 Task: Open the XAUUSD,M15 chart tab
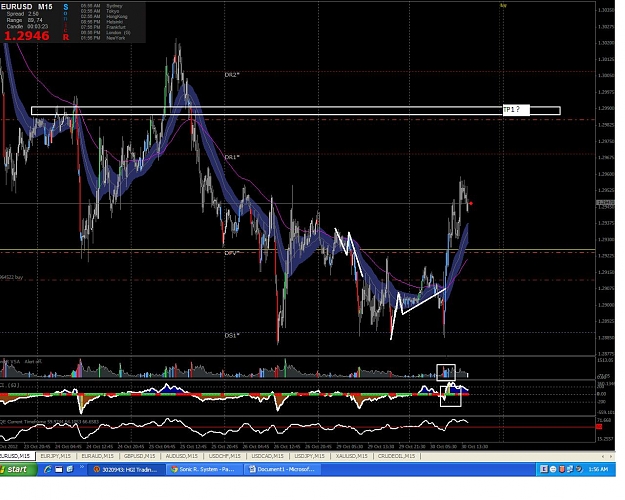click(351, 456)
